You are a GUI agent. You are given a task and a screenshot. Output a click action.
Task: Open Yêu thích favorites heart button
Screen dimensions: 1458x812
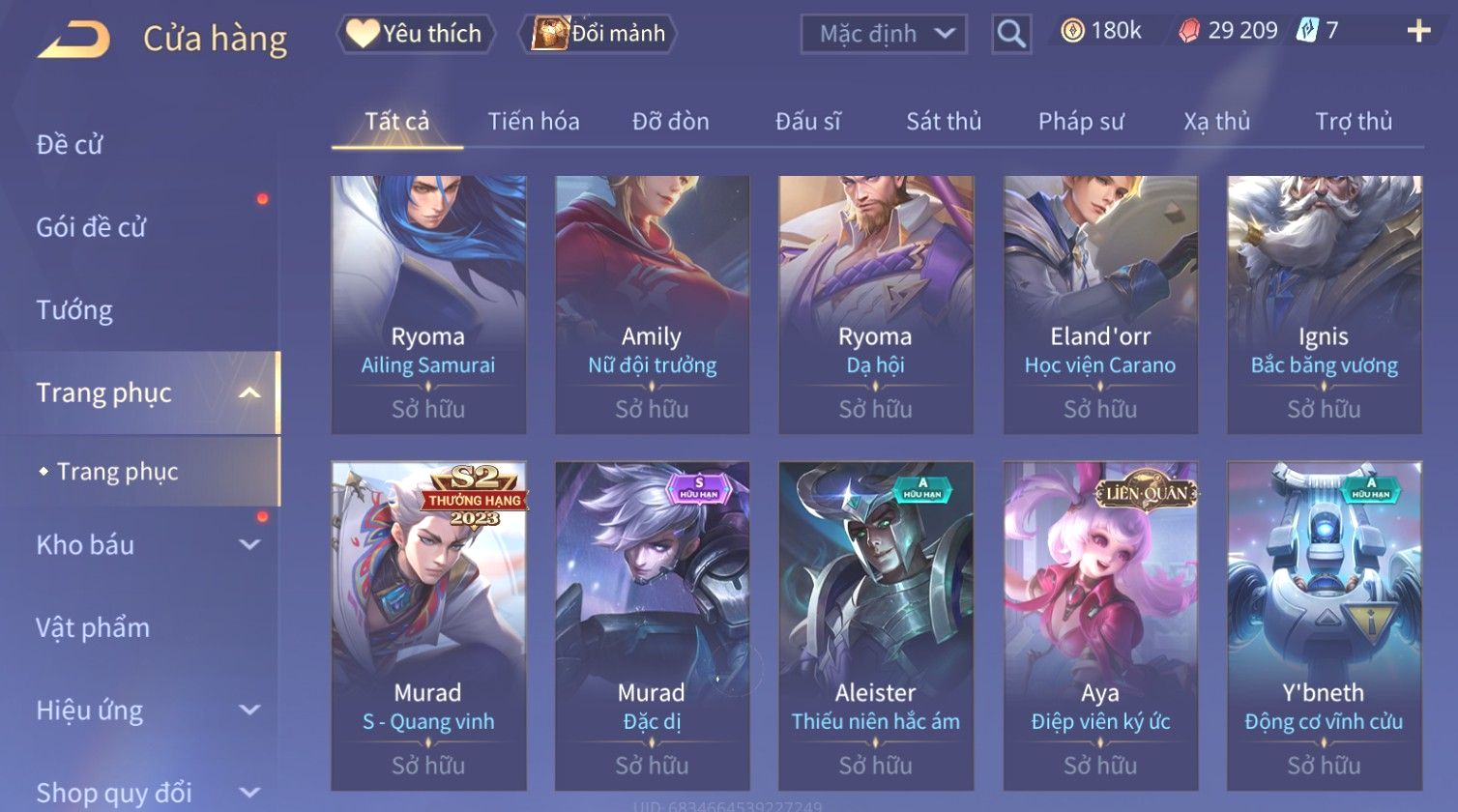point(416,34)
